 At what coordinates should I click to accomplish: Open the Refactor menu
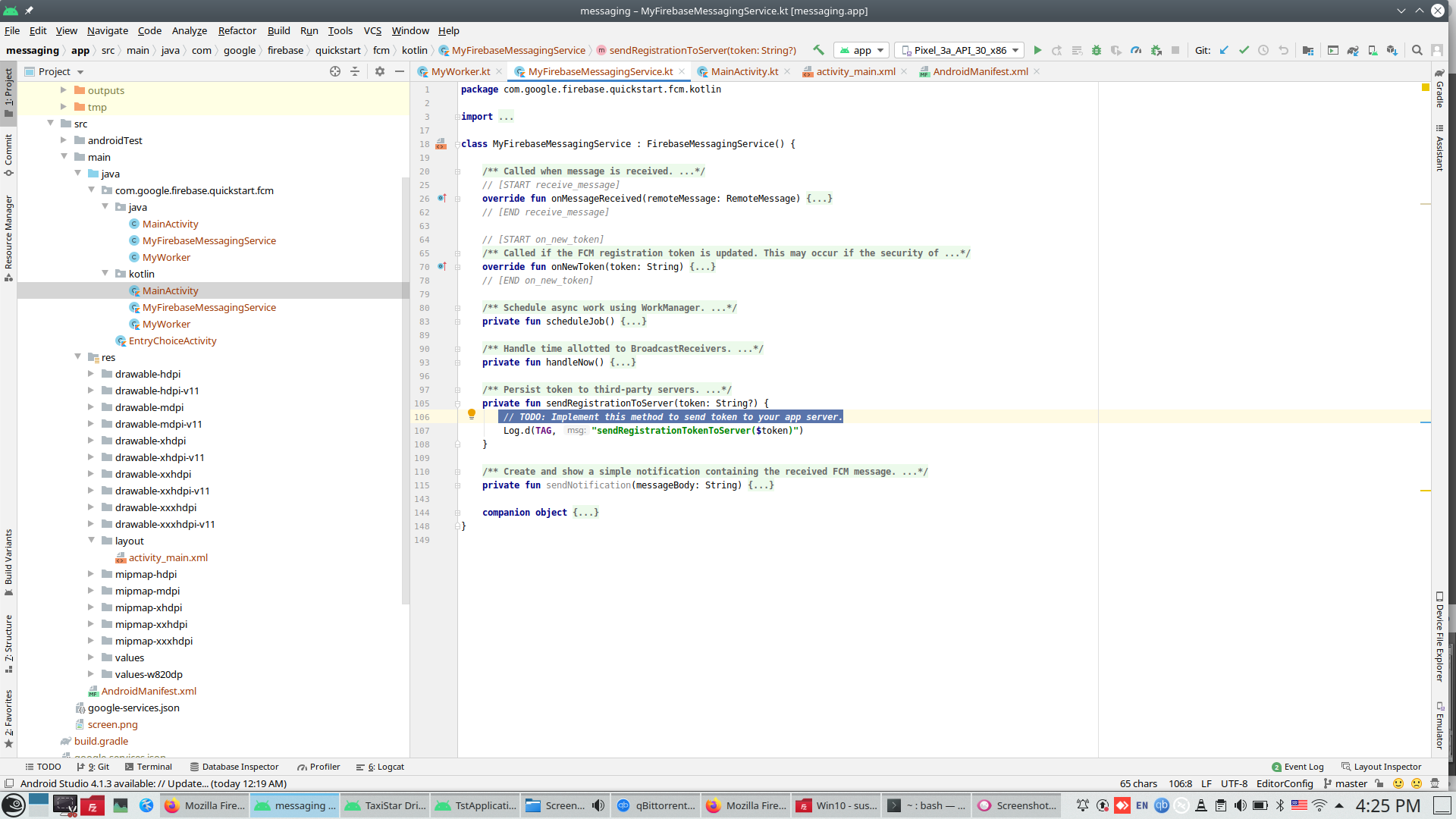[x=237, y=30]
